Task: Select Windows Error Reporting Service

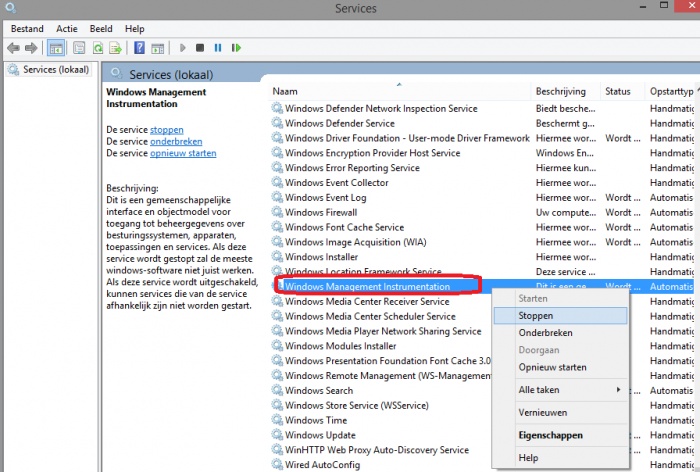Action: [482, 167]
